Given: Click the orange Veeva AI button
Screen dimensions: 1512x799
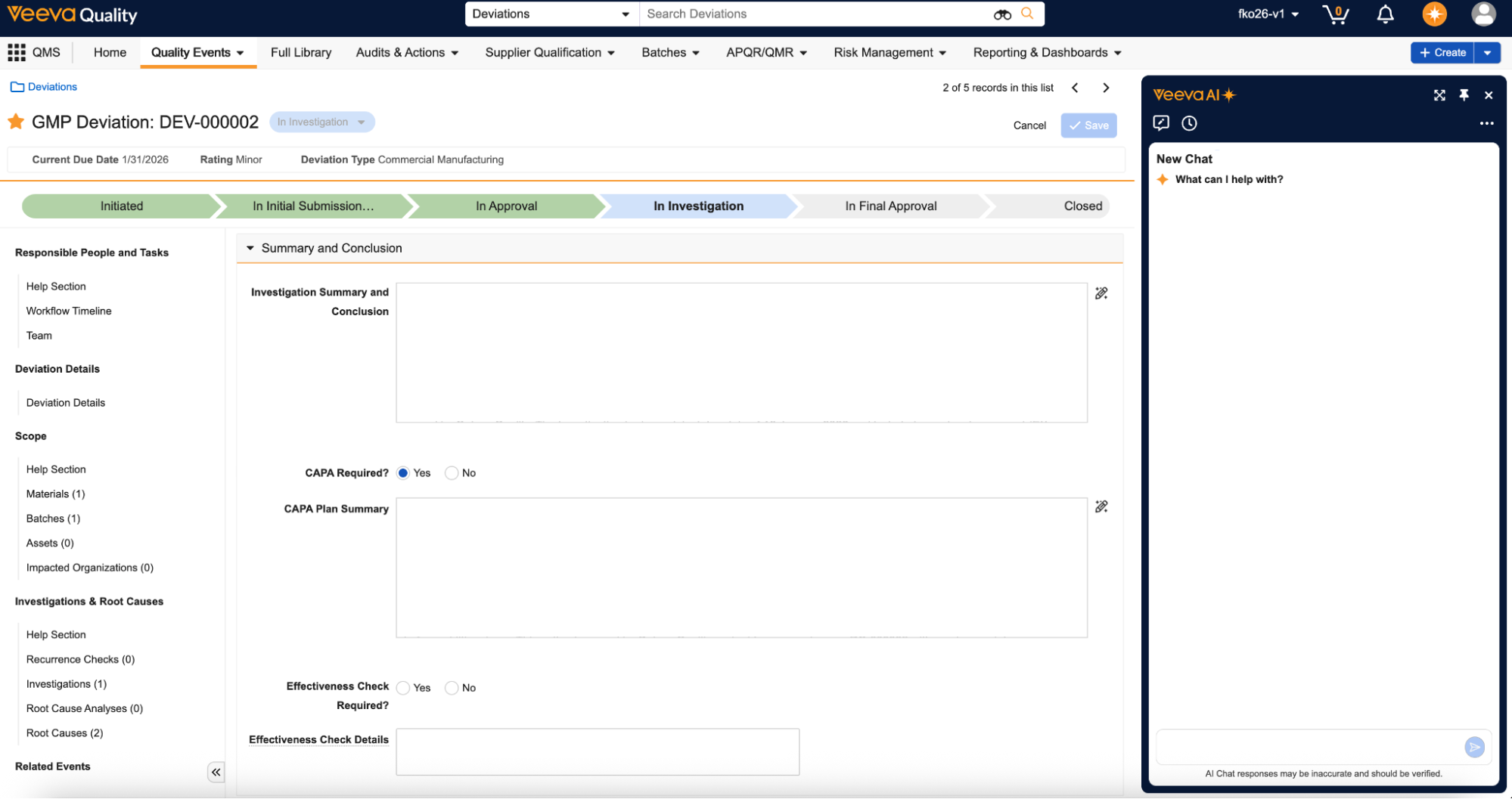Looking at the screenshot, I should click(1434, 14).
